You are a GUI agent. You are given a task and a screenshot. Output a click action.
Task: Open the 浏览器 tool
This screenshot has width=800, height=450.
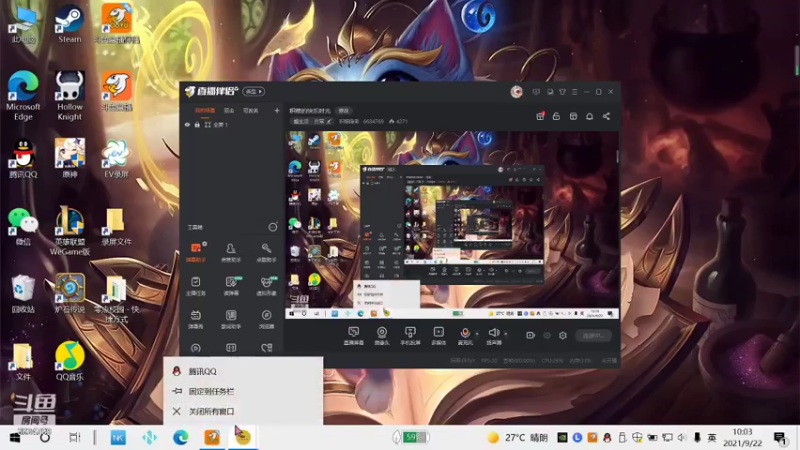tap(266, 319)
